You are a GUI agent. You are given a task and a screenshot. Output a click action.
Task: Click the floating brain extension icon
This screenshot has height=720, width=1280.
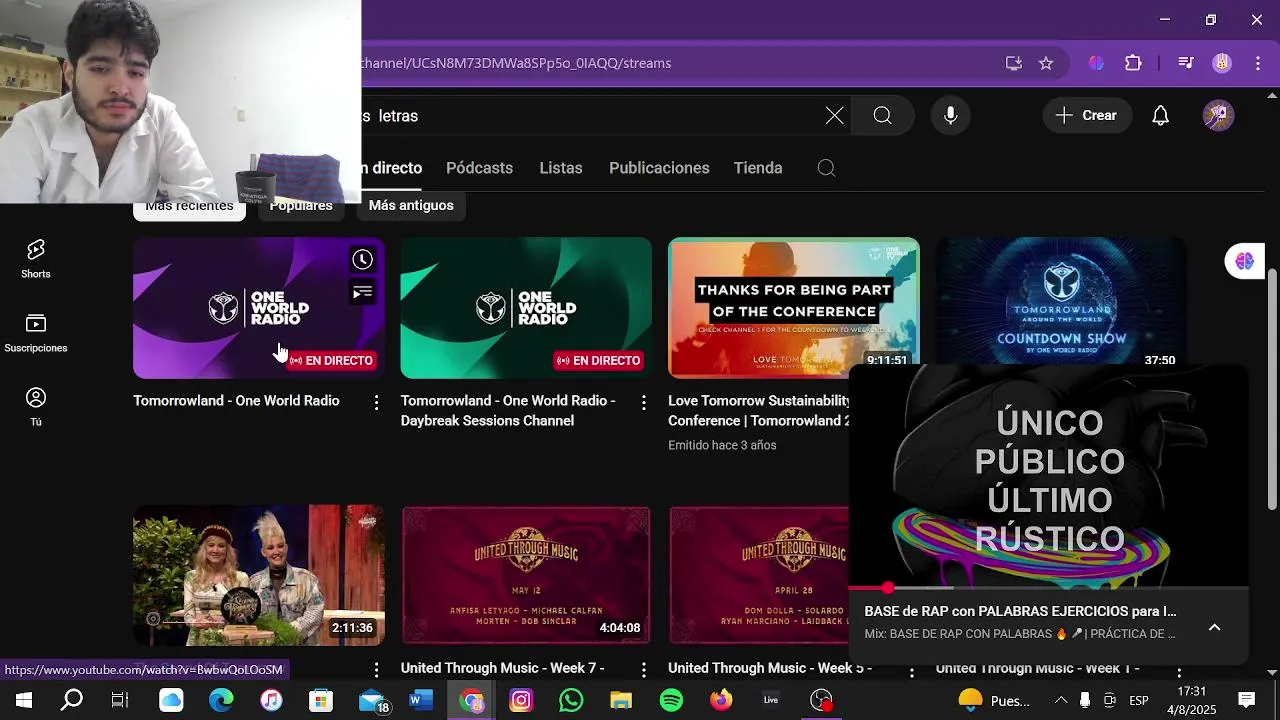[x=1244, y=261]
